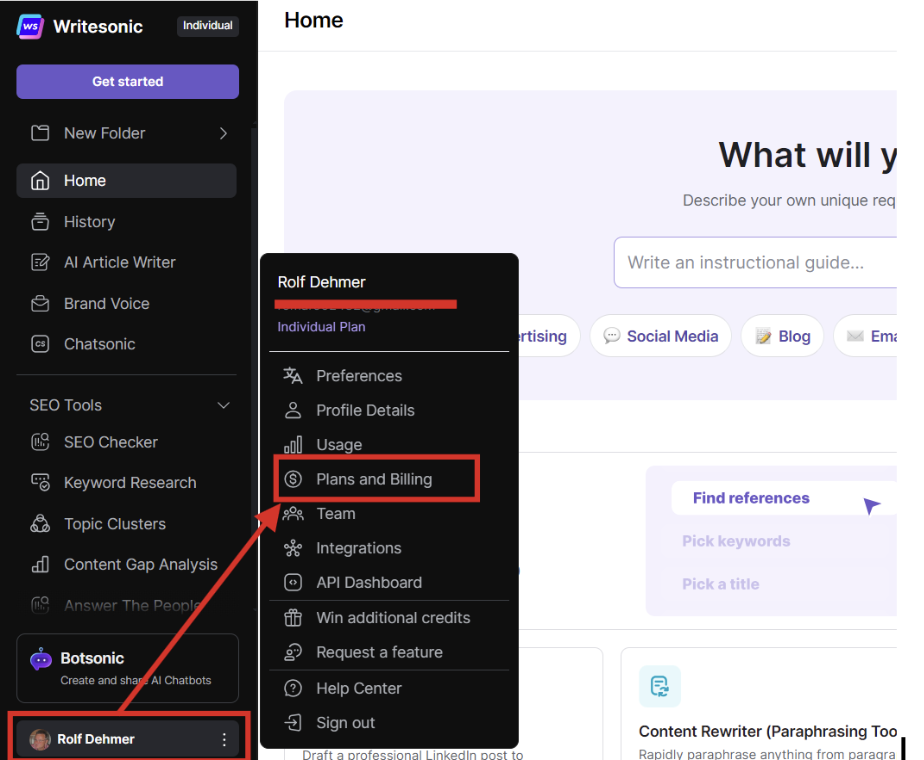The image size is (924, 760).
Task: Click the Integrations icon
Action: coord(293,548)
